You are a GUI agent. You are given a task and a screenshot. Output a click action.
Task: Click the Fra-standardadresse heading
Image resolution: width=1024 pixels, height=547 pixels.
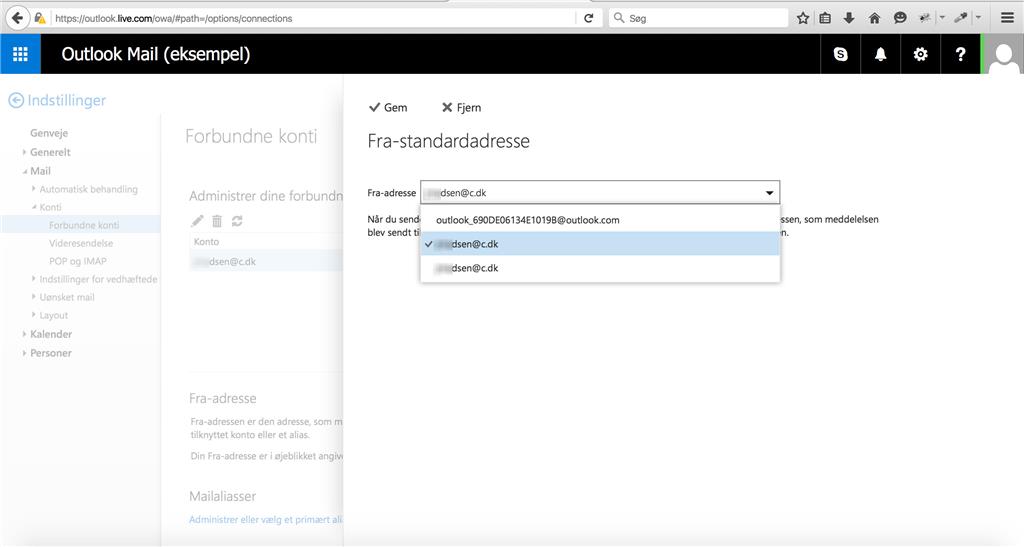[x=449, y=141]
